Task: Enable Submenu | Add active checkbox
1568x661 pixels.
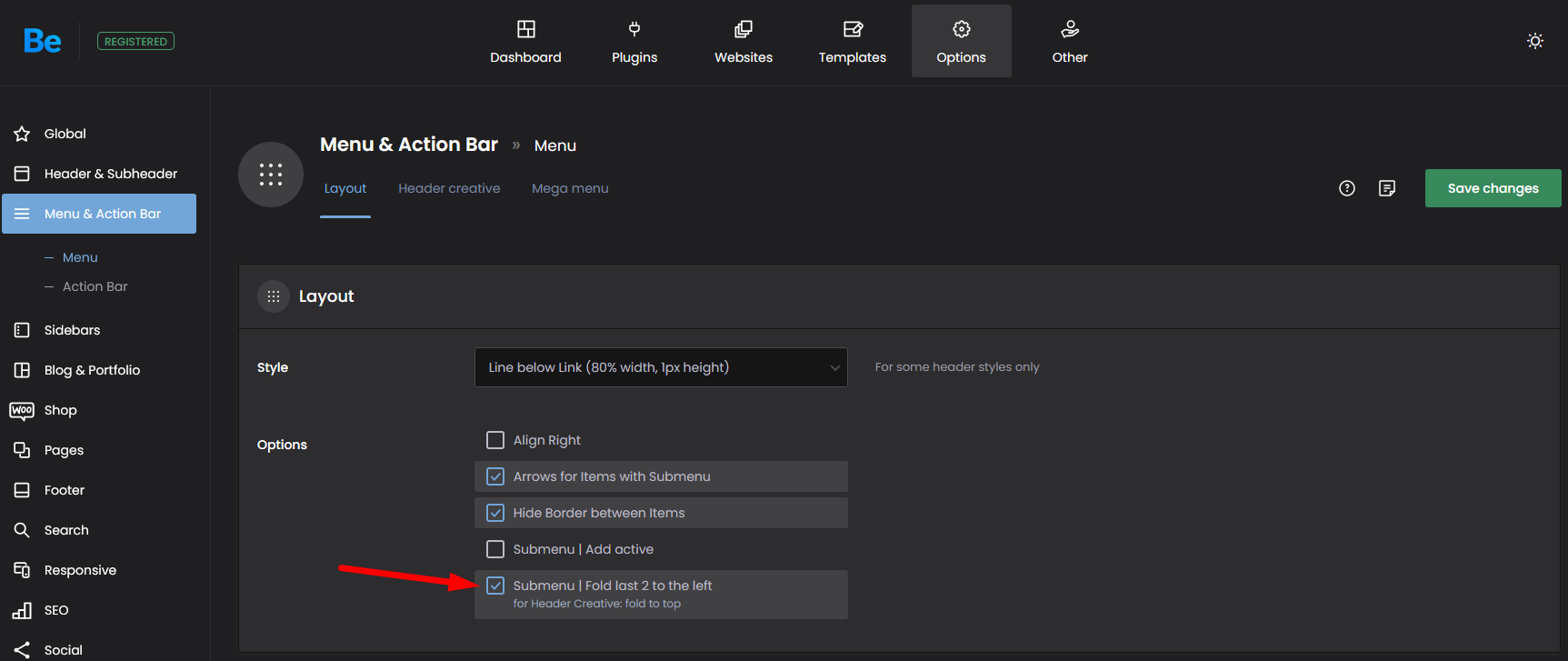Action: click(x=495, y=549)
